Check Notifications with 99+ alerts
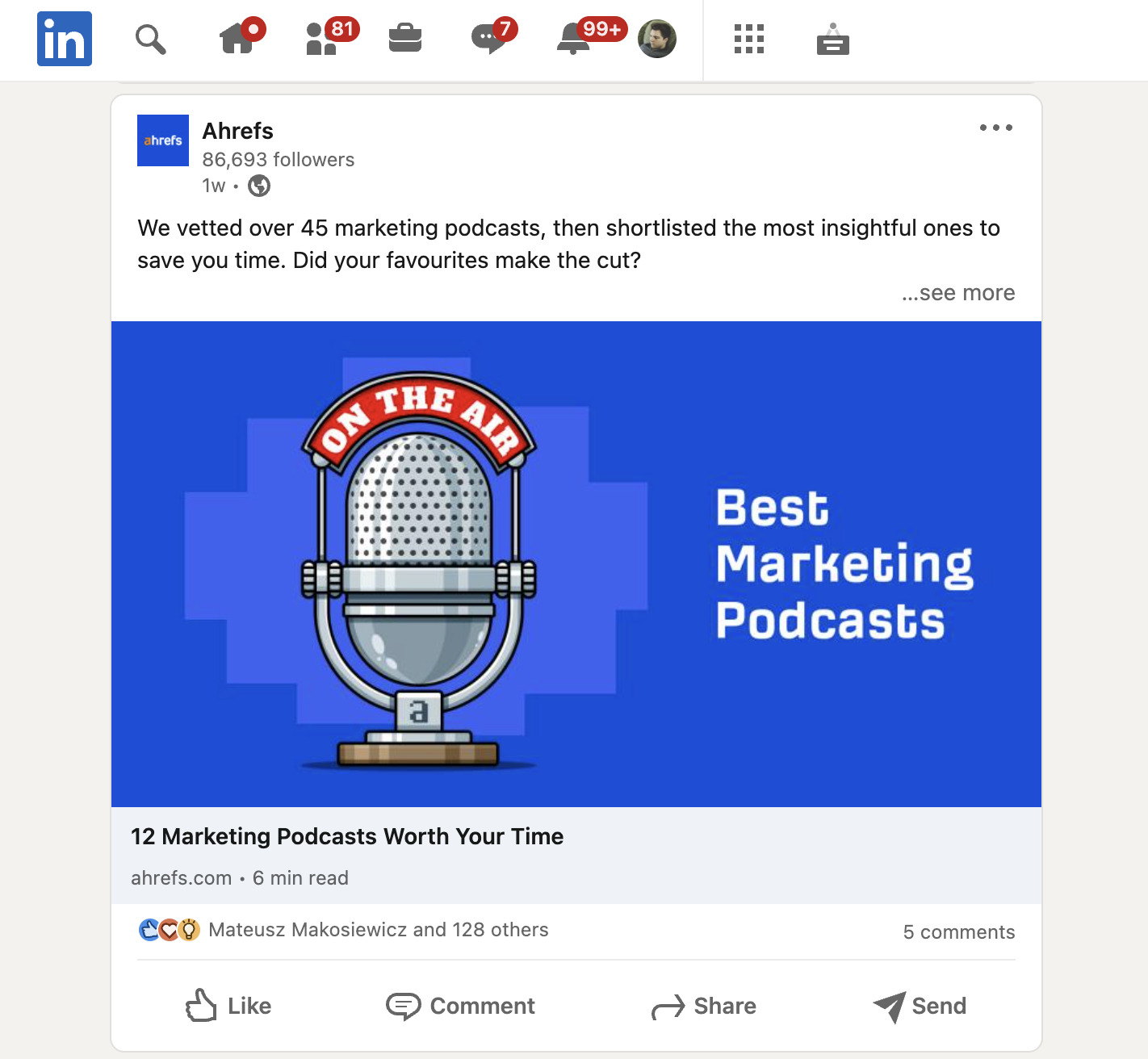 573,39
